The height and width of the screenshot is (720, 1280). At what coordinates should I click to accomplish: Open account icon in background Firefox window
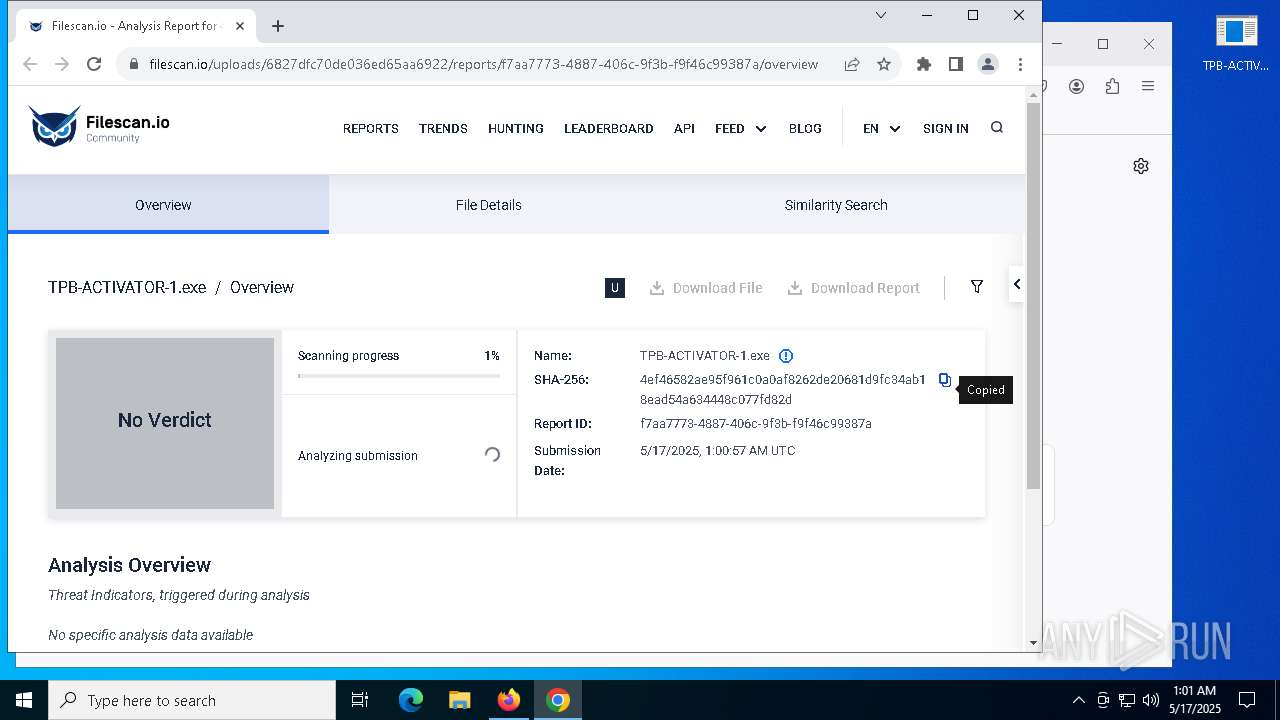click(x=1076, y=86)
